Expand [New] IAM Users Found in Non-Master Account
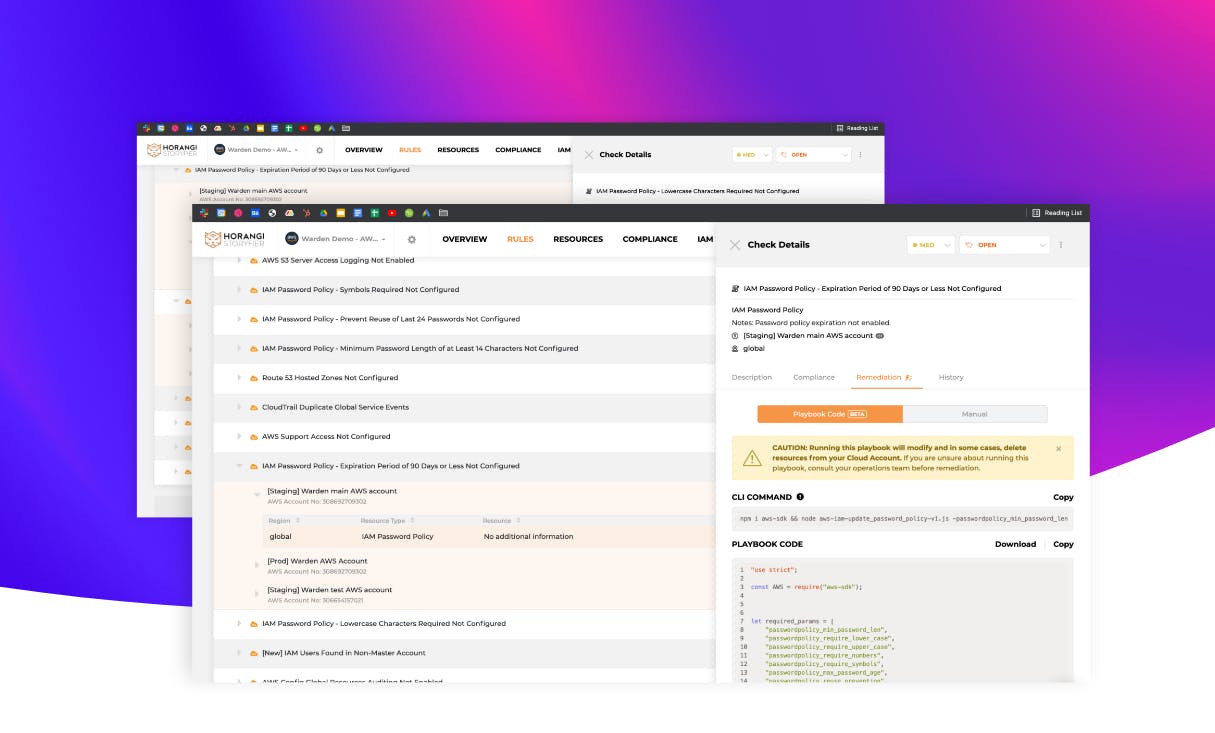This screenshot has height=733, width=1215. pos(239,653)
